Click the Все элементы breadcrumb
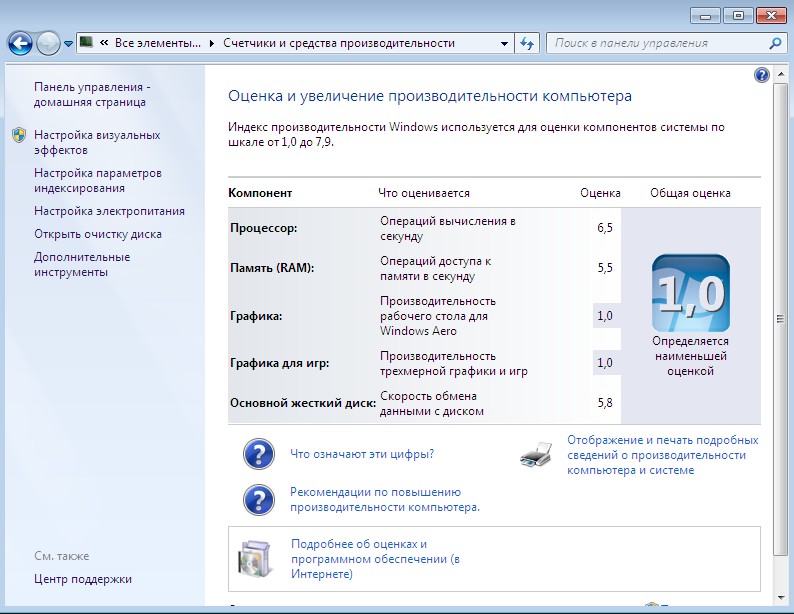 click(x=157, y=43)
